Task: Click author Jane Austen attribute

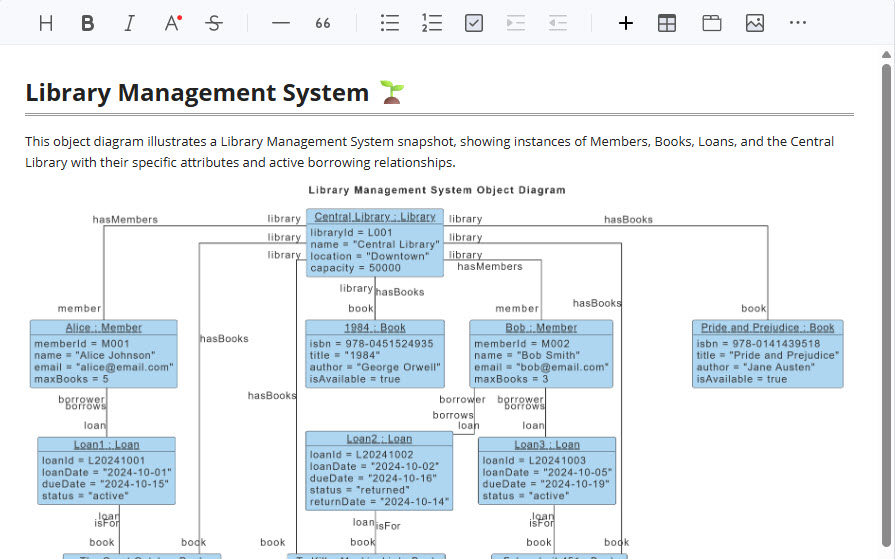Action: click(x=756, y=367)
